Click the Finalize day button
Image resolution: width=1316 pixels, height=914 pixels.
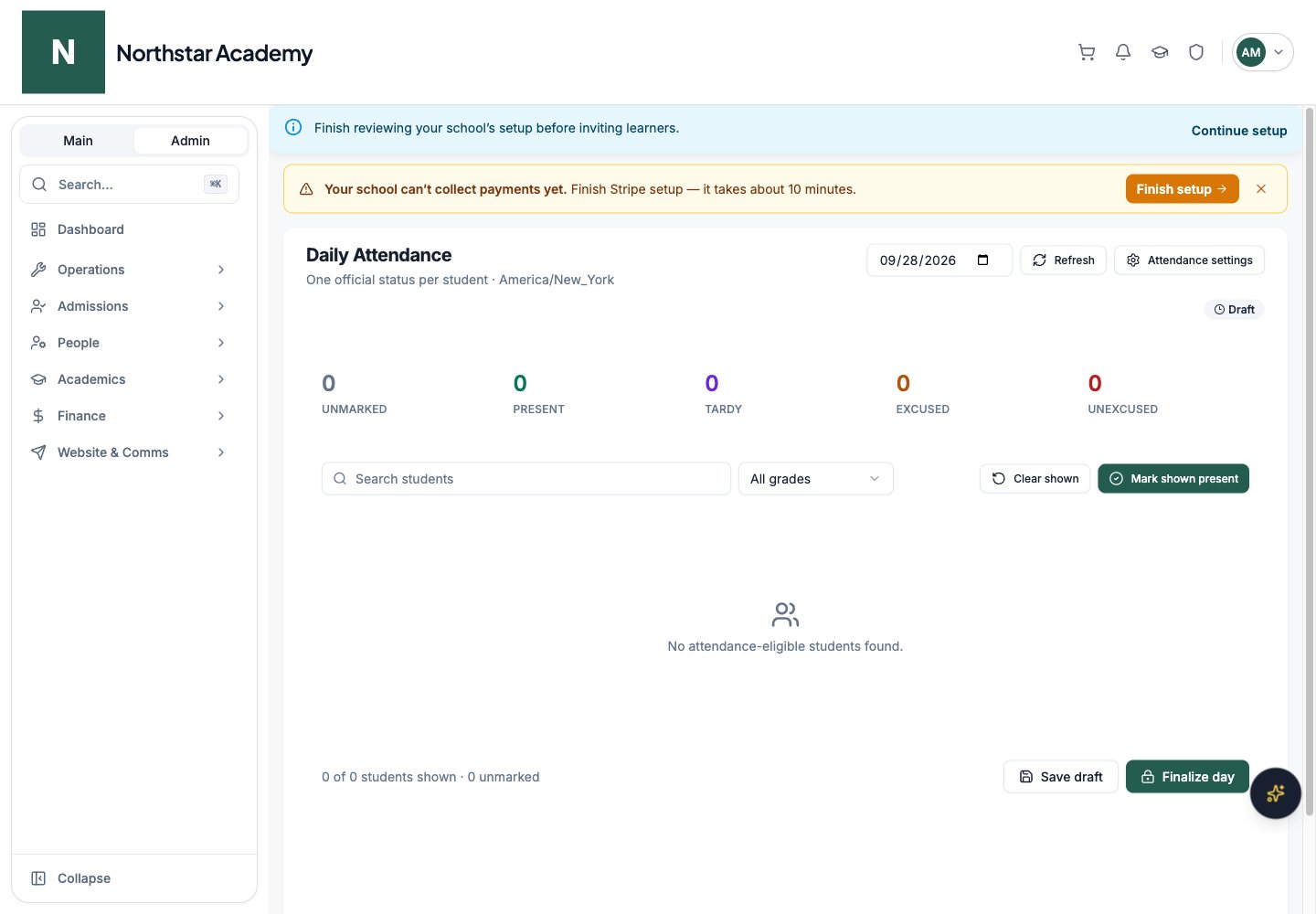tap(1187, 777)
